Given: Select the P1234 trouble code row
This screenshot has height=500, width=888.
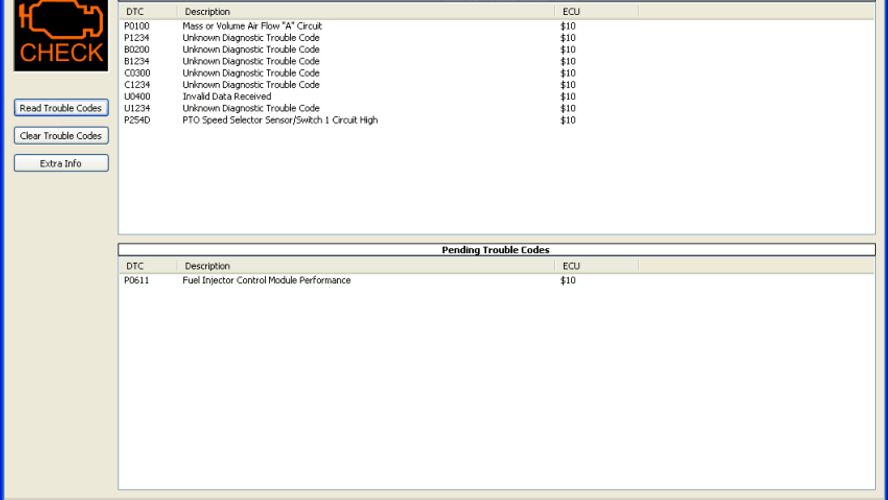Looking at the screenshot, I should [x=250, y=38].
